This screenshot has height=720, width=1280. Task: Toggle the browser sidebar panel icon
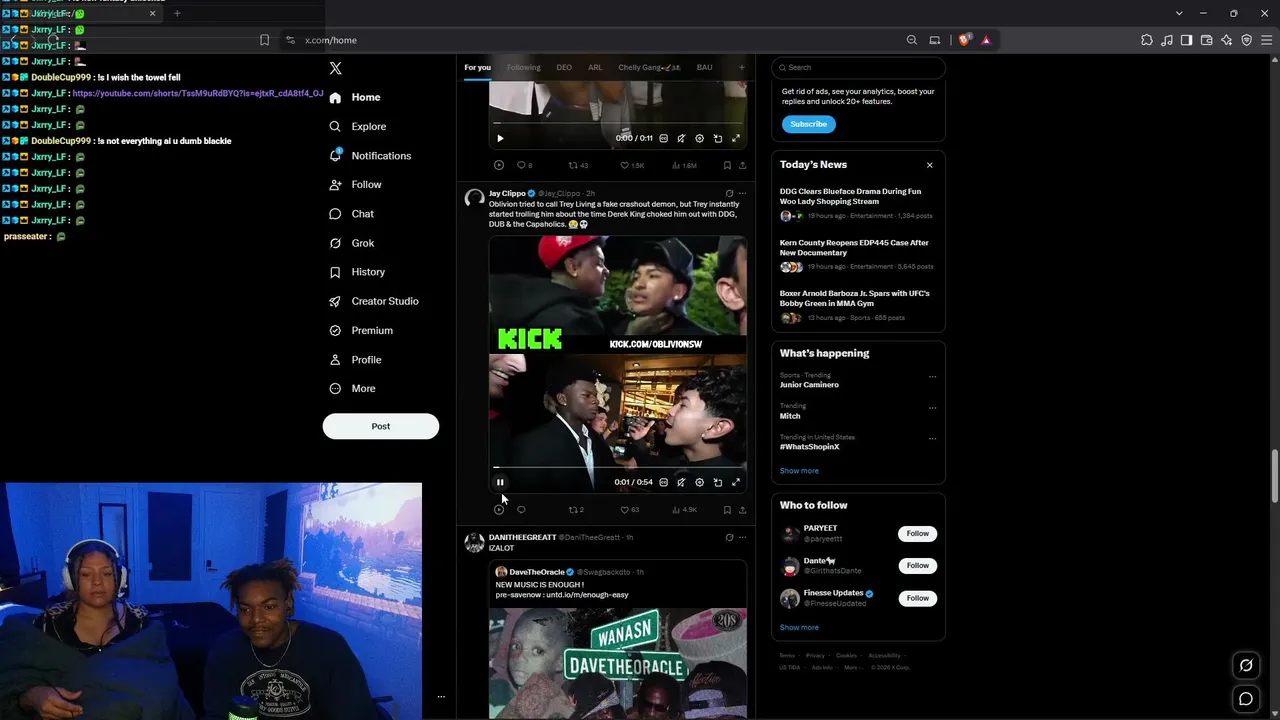(x=1186, y=40)
